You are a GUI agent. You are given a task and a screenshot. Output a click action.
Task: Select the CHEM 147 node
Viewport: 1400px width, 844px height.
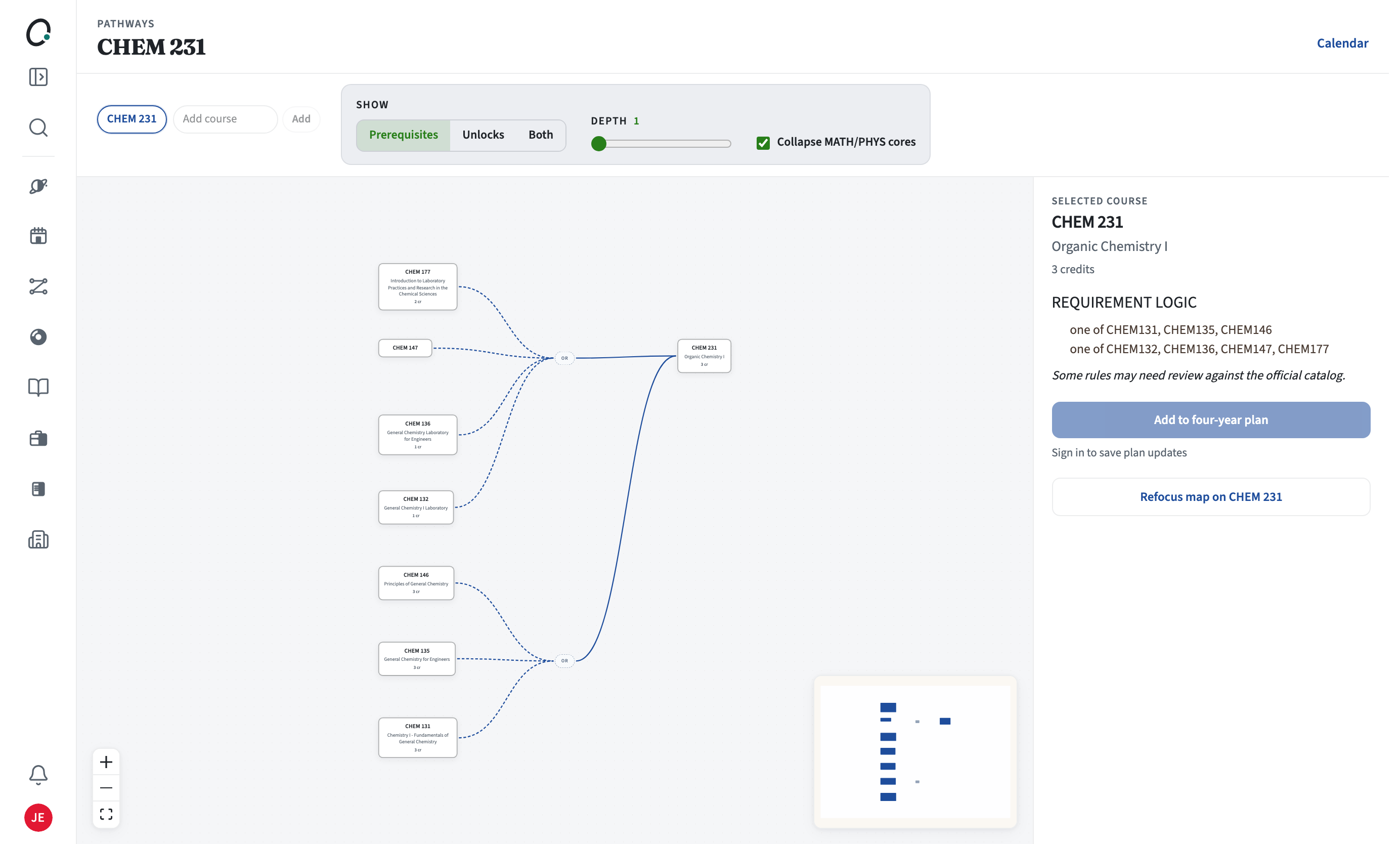[405, 348]
